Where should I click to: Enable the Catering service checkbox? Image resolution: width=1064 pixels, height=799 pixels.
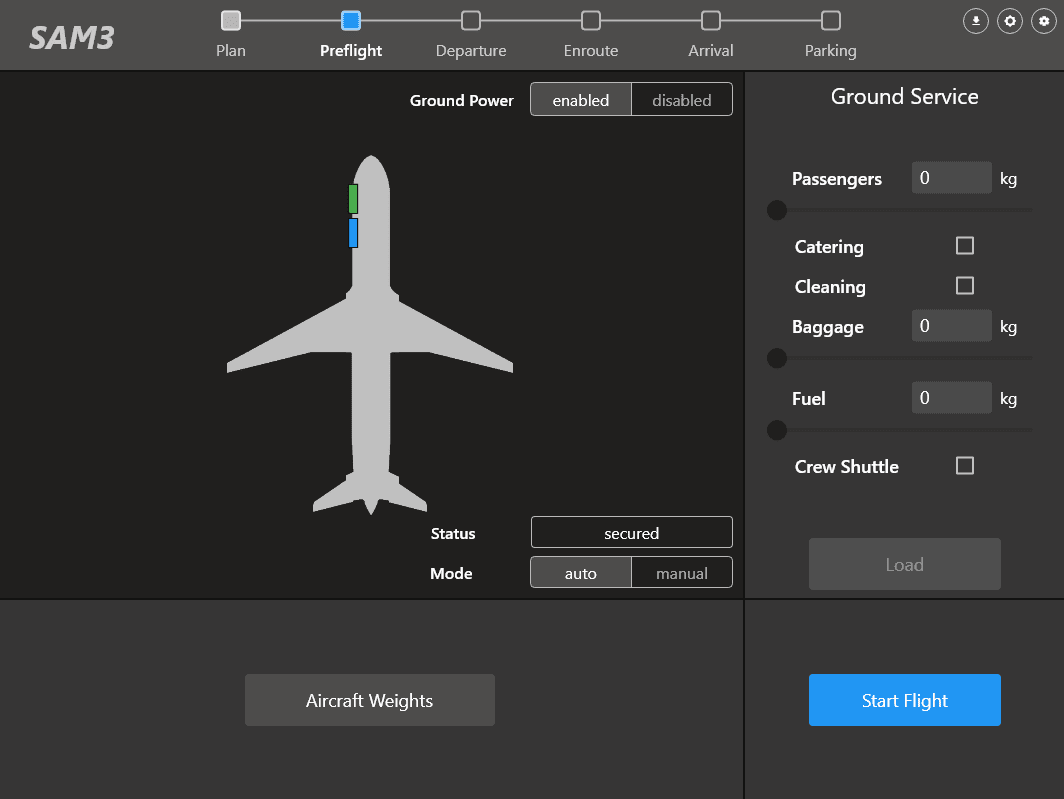point(964,245)
